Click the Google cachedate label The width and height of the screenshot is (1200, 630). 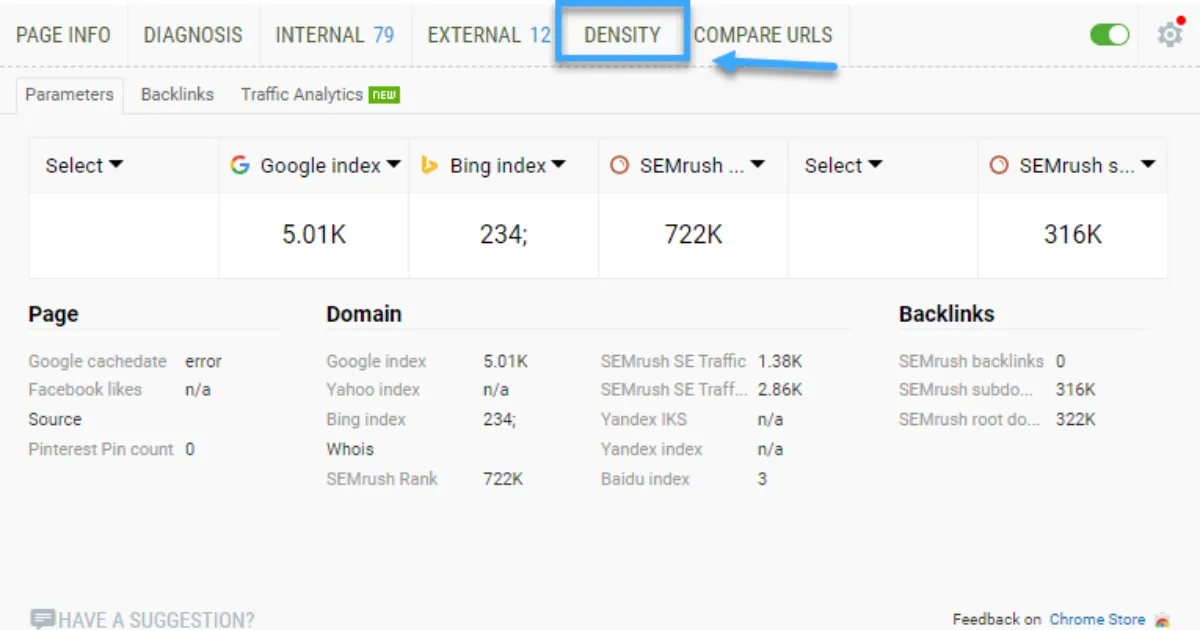click(x=97, y=361)
